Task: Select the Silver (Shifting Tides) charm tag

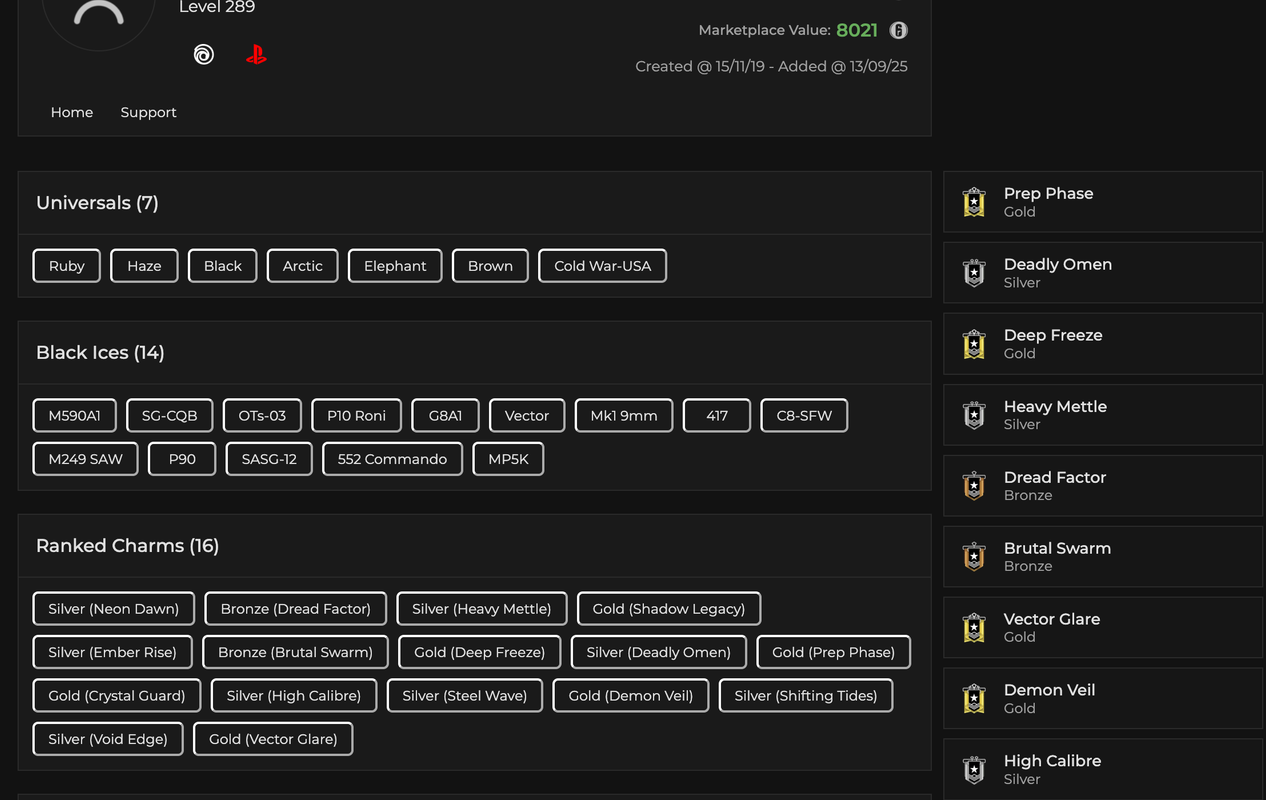Action: [x=806, y=696]
